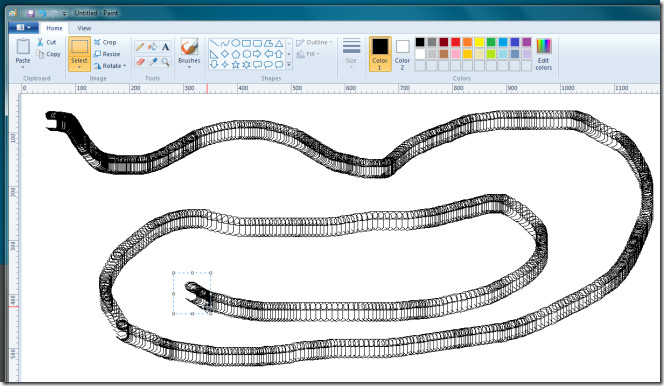Viewport: 664px width, 386px height.
Task: Choose the Fill with color bucket
Action: click(x=153, y=47)
